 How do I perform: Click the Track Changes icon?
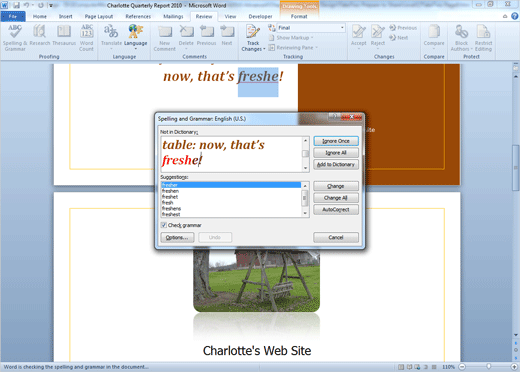tap(253, 38)
